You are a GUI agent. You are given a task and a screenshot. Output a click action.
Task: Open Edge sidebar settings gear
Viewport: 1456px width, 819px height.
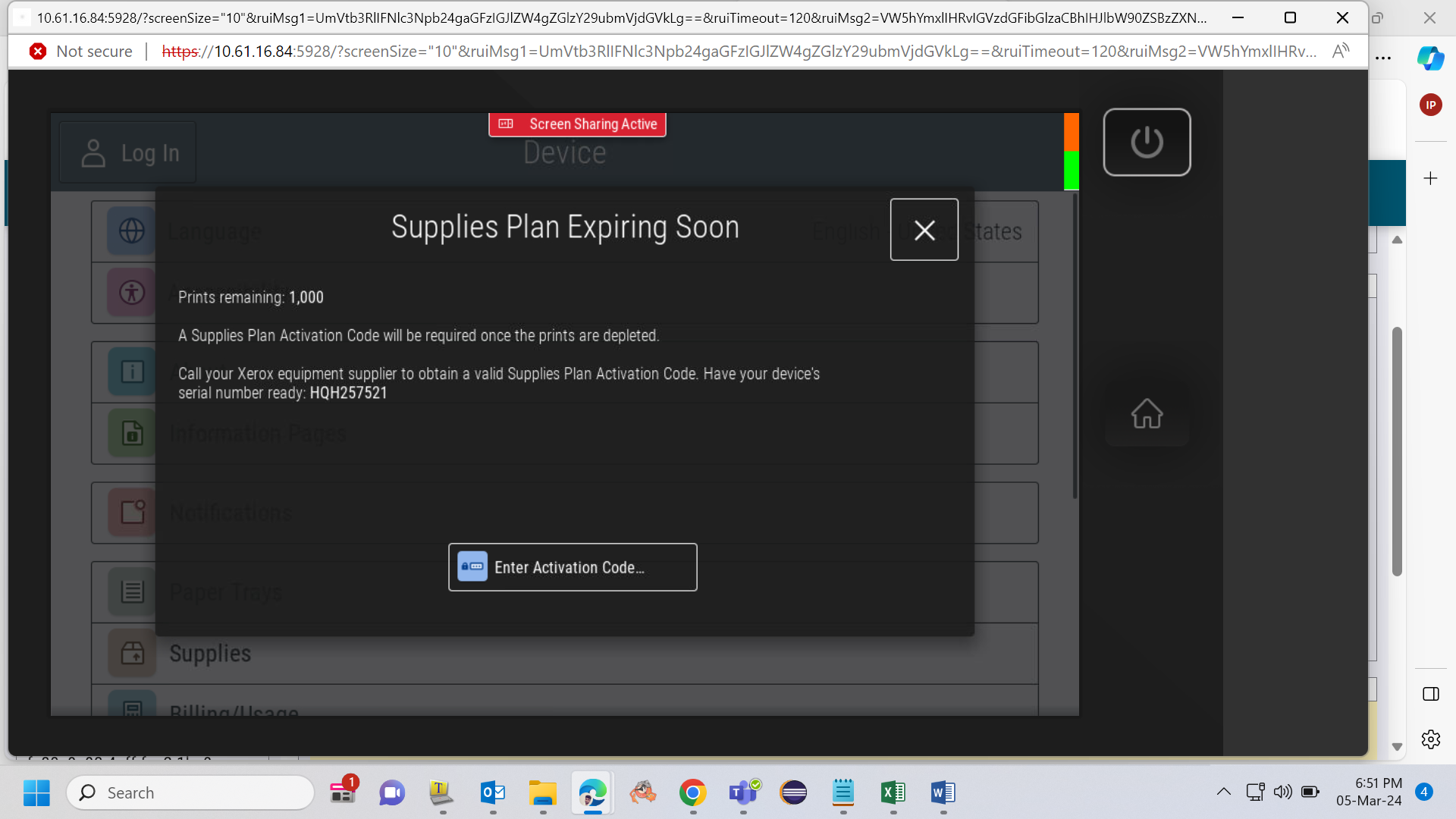pos(1430,739)
